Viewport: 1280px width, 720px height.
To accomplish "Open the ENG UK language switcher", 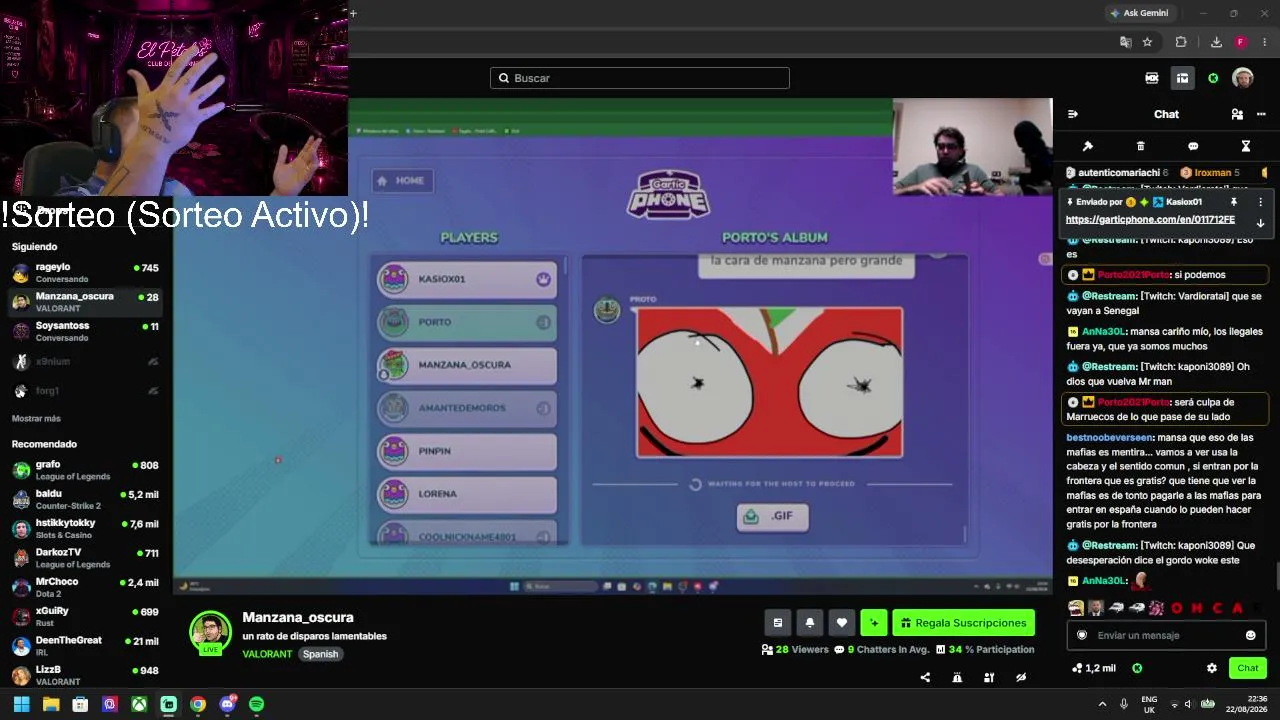I will 1150,704.
